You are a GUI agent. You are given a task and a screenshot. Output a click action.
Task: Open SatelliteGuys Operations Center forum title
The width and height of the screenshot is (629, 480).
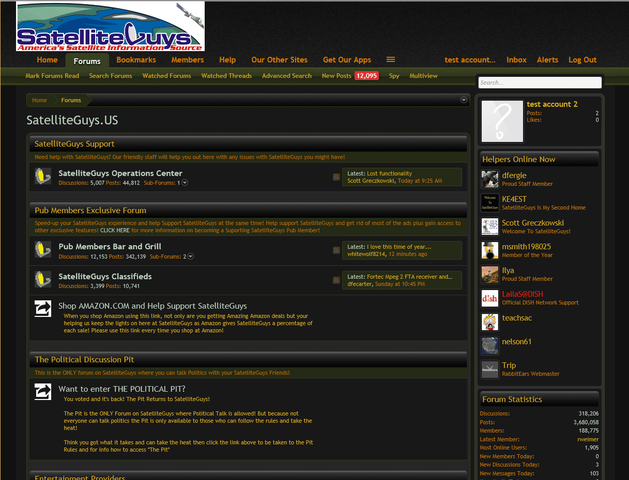tap(120, 173)
